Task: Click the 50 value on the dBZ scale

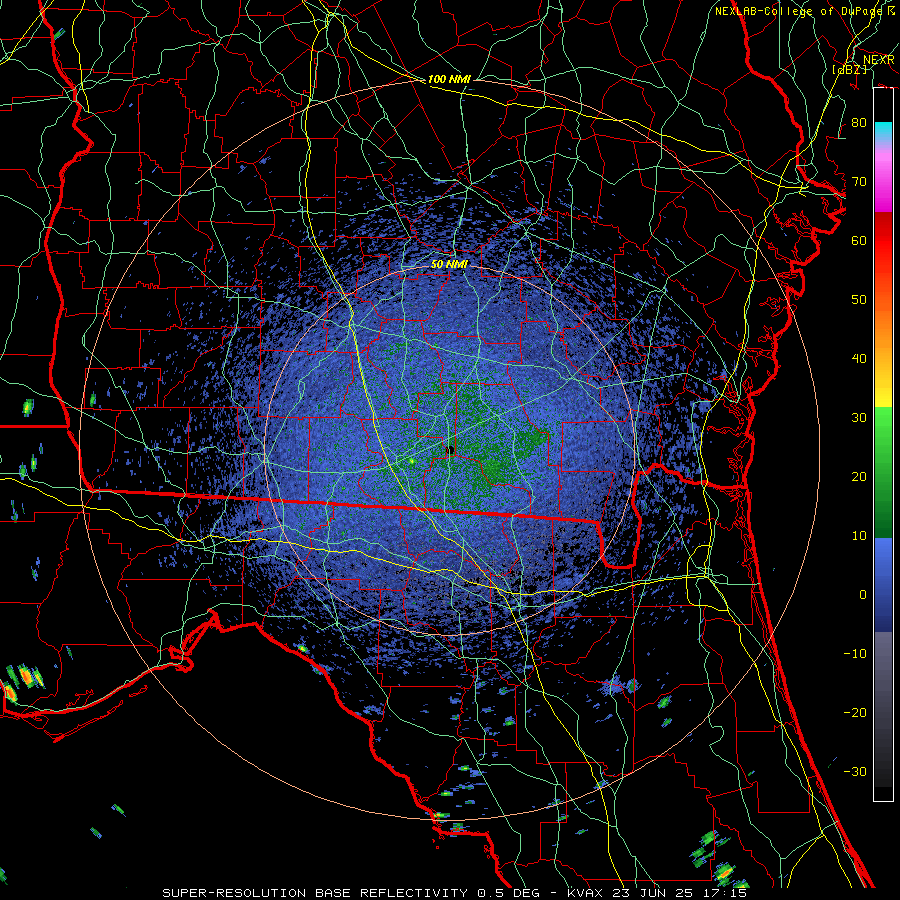Action: tap(859, 300)
